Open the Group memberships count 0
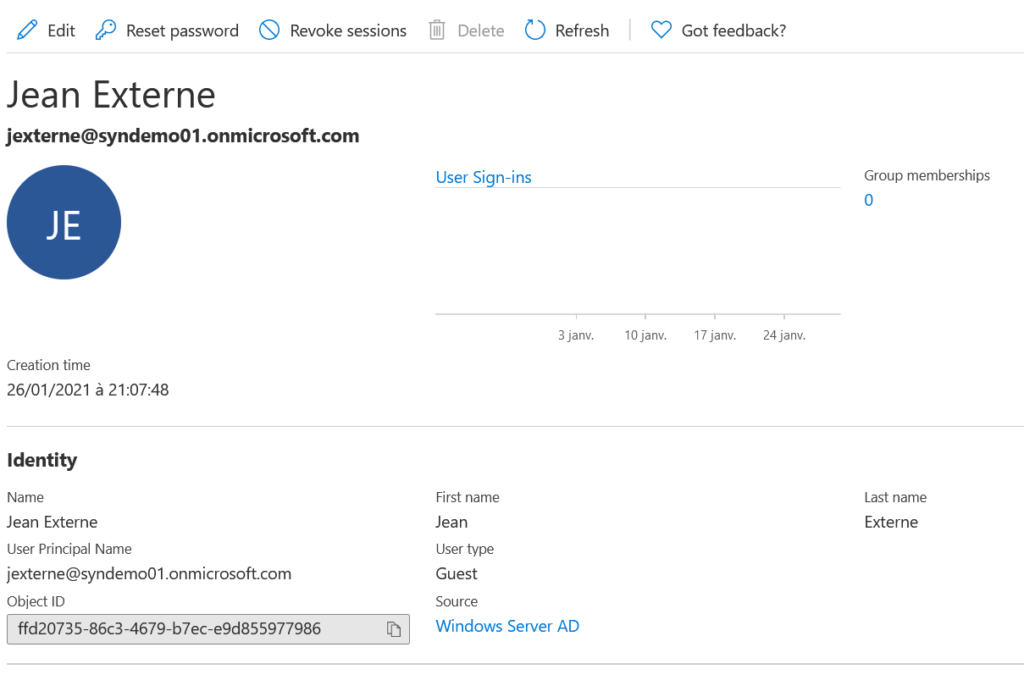Image resolution: width=1024 pixels, height=686 pixels. point(868,200)
